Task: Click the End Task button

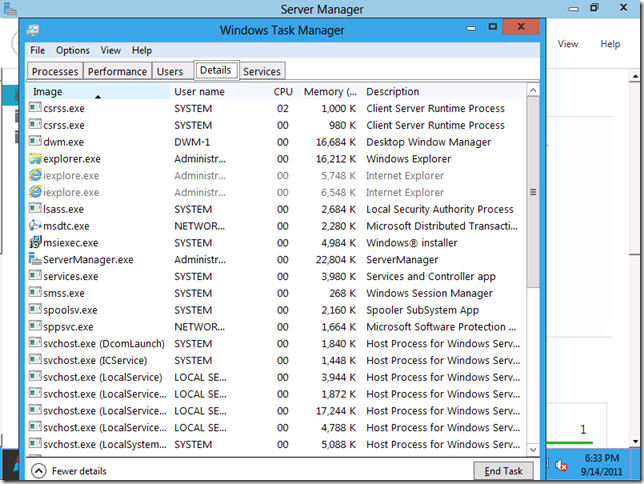Action: pos(504,471)
